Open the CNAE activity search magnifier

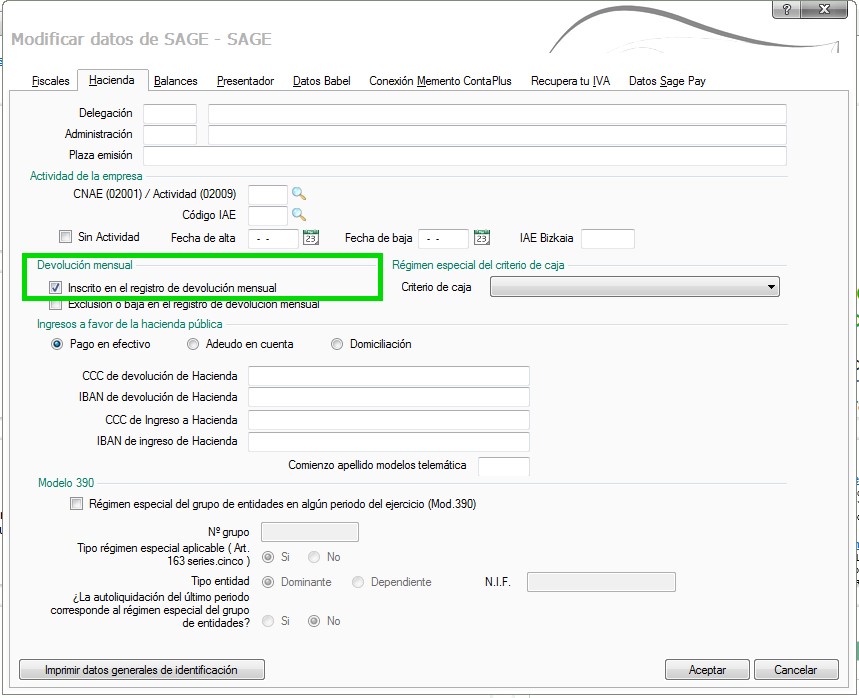point(299,193)
